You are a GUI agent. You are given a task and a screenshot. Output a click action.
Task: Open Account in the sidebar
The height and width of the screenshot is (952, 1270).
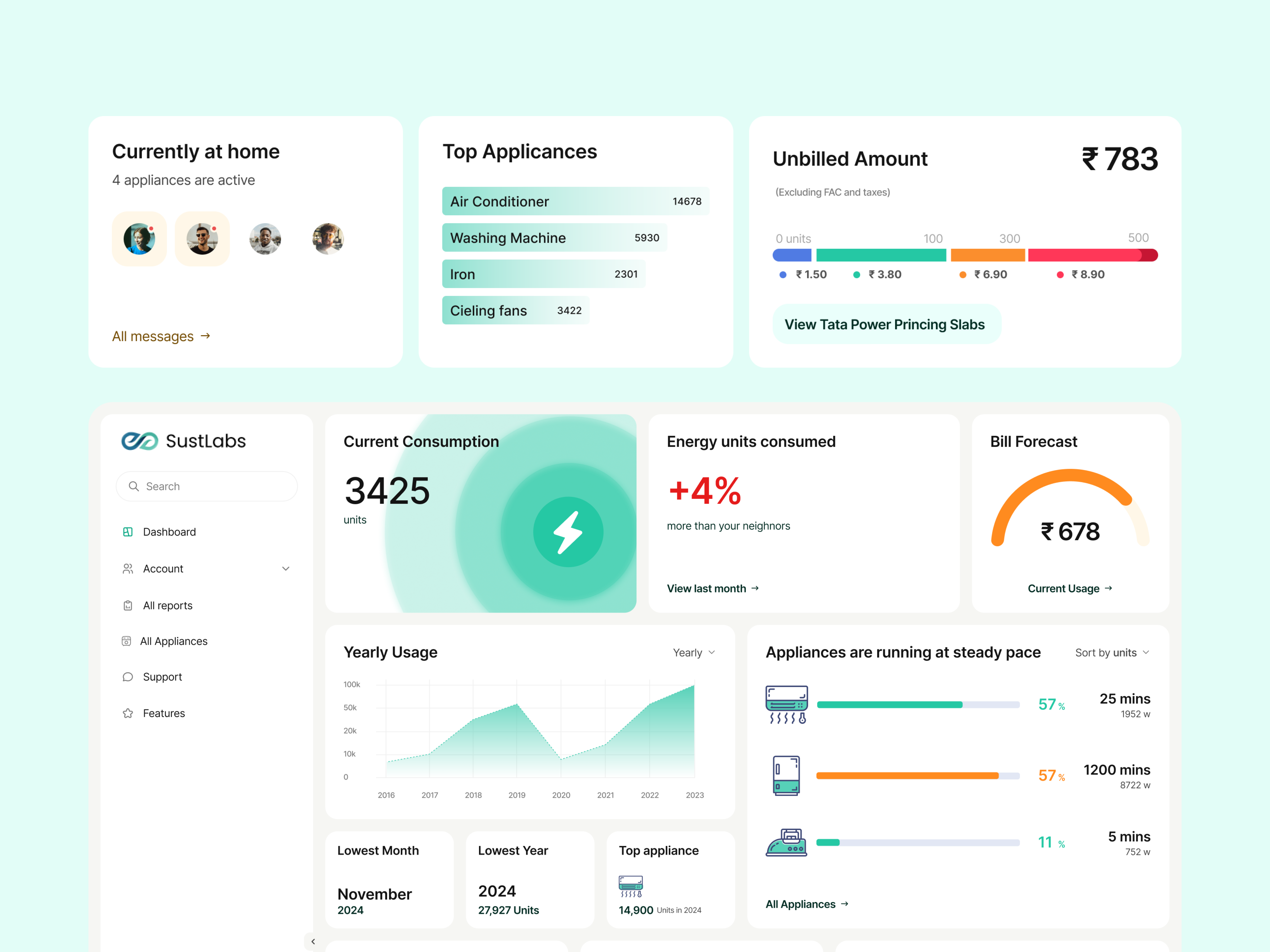pyautogui.click(x=163, y=569)
